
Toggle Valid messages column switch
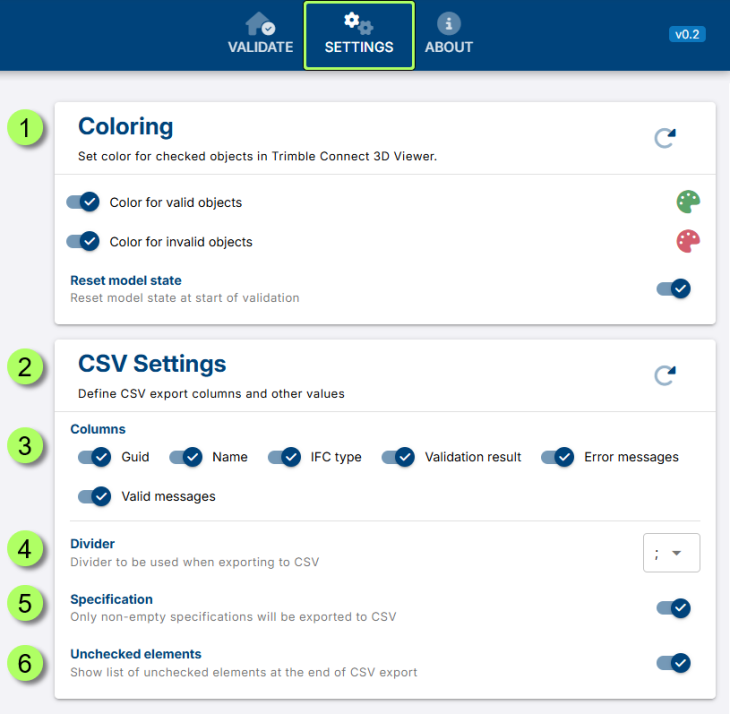tap(95, 496)
